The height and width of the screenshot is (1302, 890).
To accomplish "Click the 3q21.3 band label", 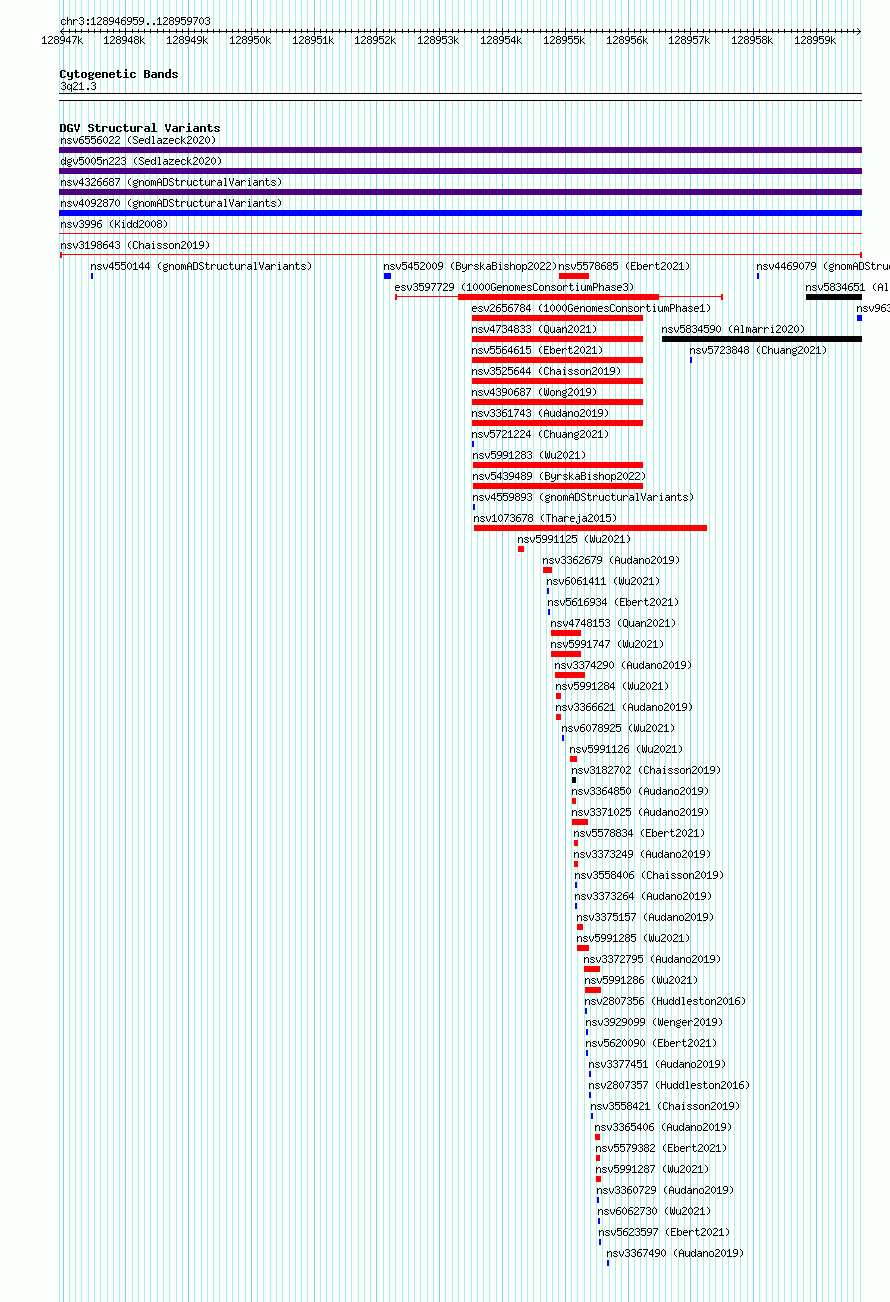I will click(78, 87).
